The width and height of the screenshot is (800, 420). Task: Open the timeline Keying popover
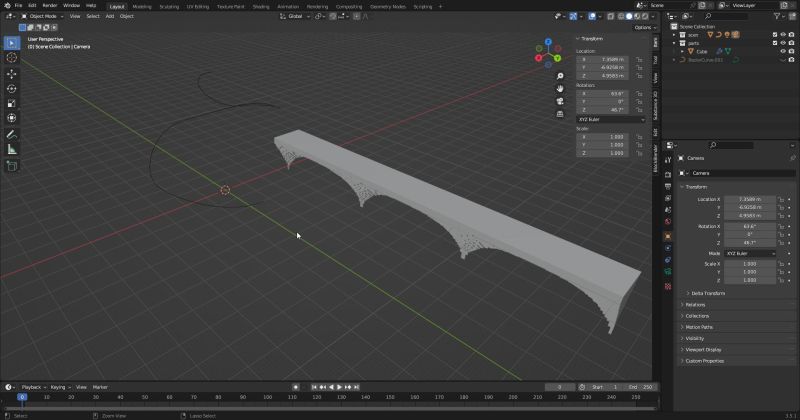coord(60,387)
